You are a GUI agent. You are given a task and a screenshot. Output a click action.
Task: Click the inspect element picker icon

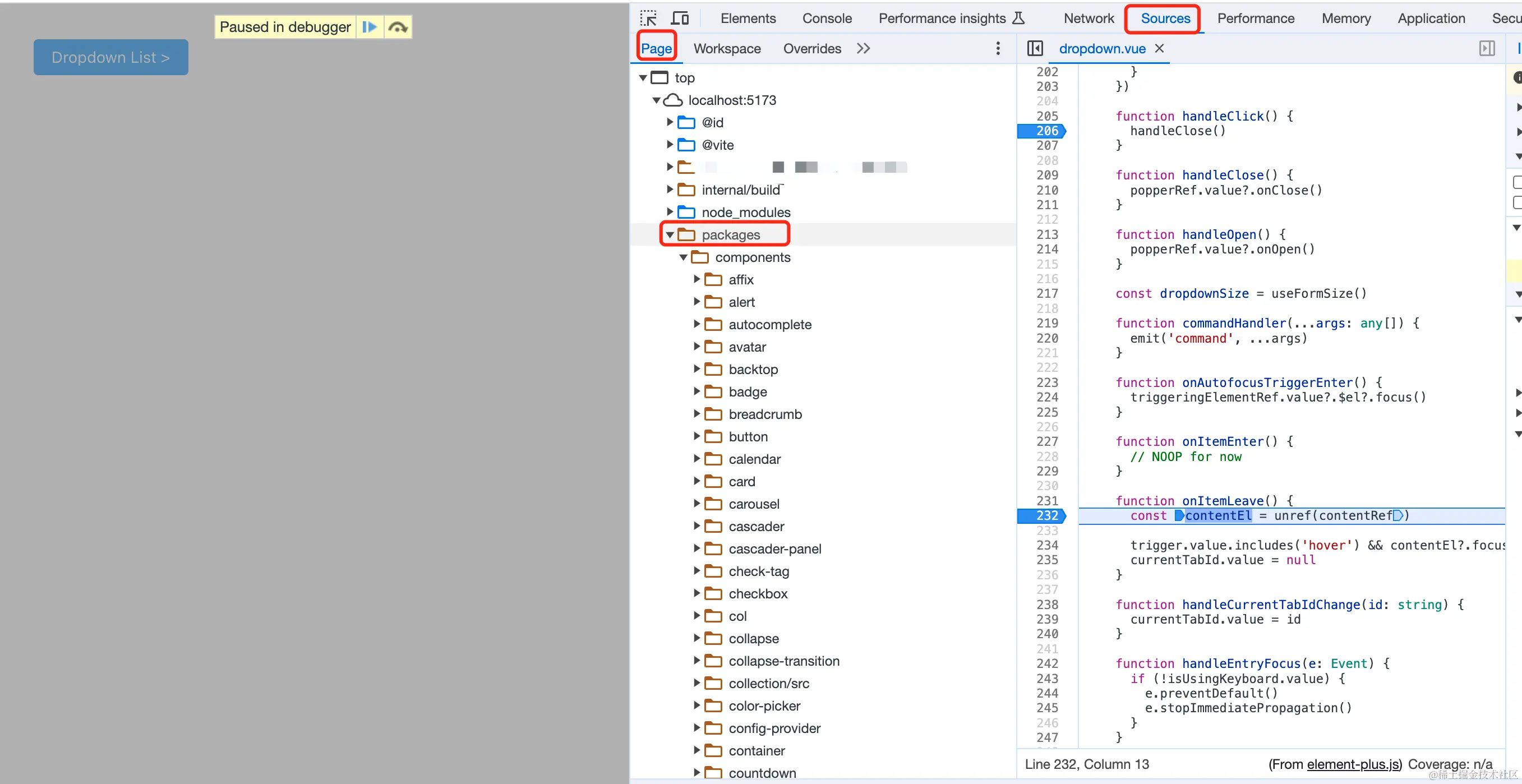tap(648, 19)
